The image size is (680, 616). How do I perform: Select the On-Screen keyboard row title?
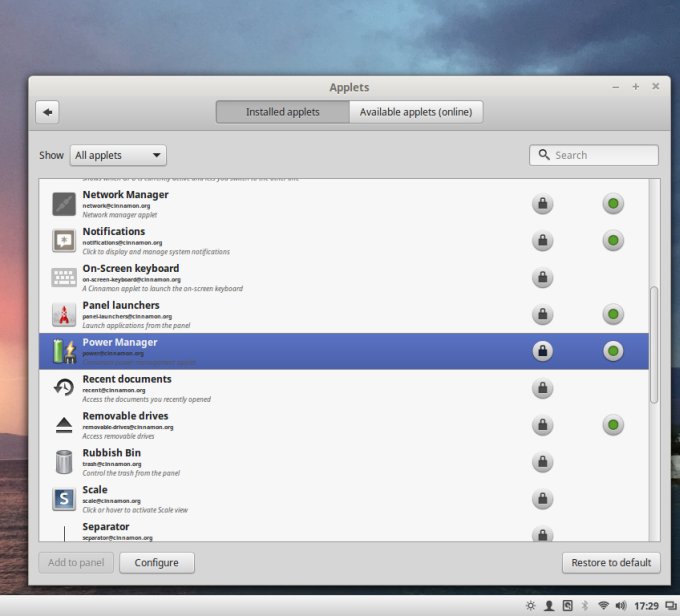[131, 268]
